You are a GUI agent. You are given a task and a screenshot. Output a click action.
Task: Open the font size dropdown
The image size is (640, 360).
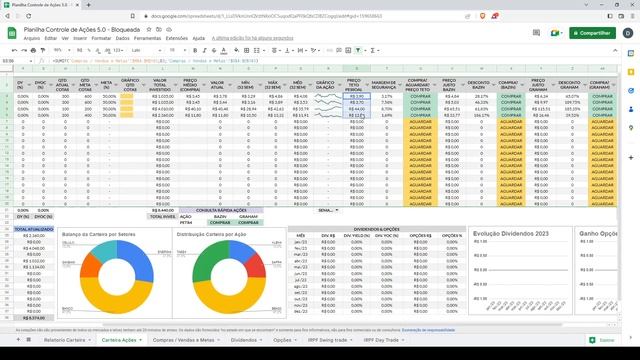pos(177,50)
